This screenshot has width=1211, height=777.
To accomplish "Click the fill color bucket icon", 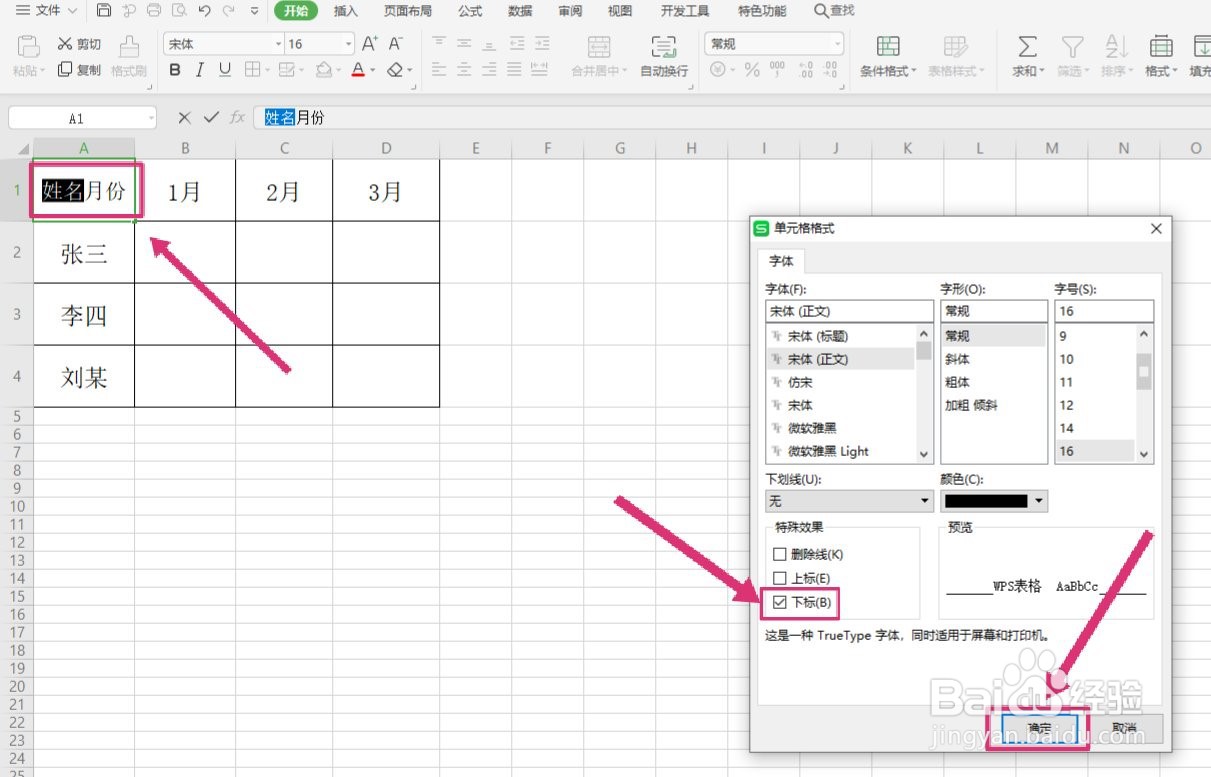I will [x=323, y=70].
